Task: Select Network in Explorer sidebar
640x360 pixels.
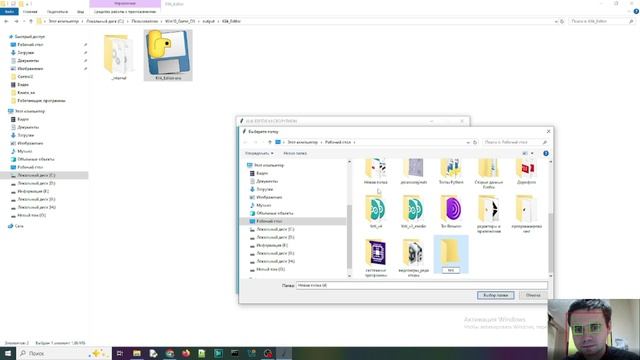Action: pyautogui.click(x=19, y=226)
